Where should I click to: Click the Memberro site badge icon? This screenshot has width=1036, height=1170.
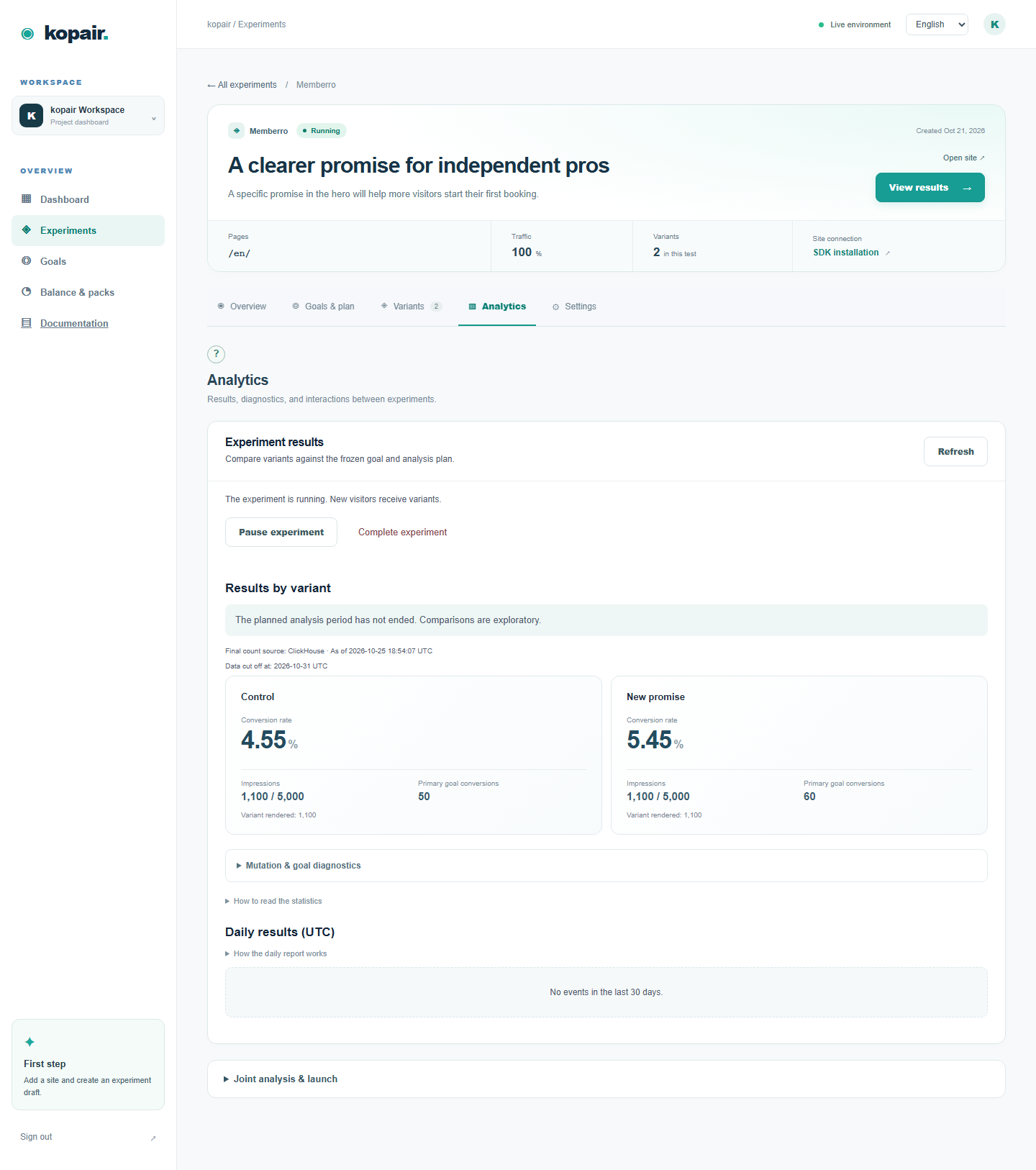pyautogui.click(x=237, y=131)
